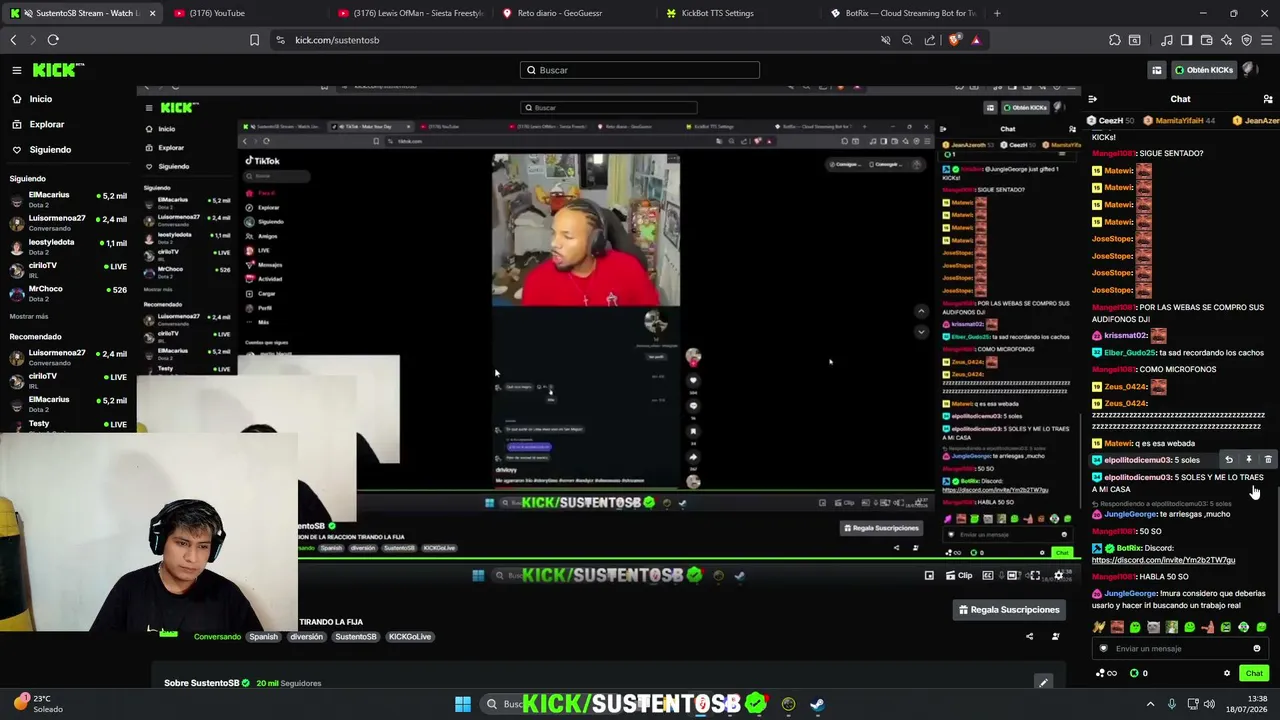Open MrChoco channel in sidebar
The image size is (1280, 720).
68,293
